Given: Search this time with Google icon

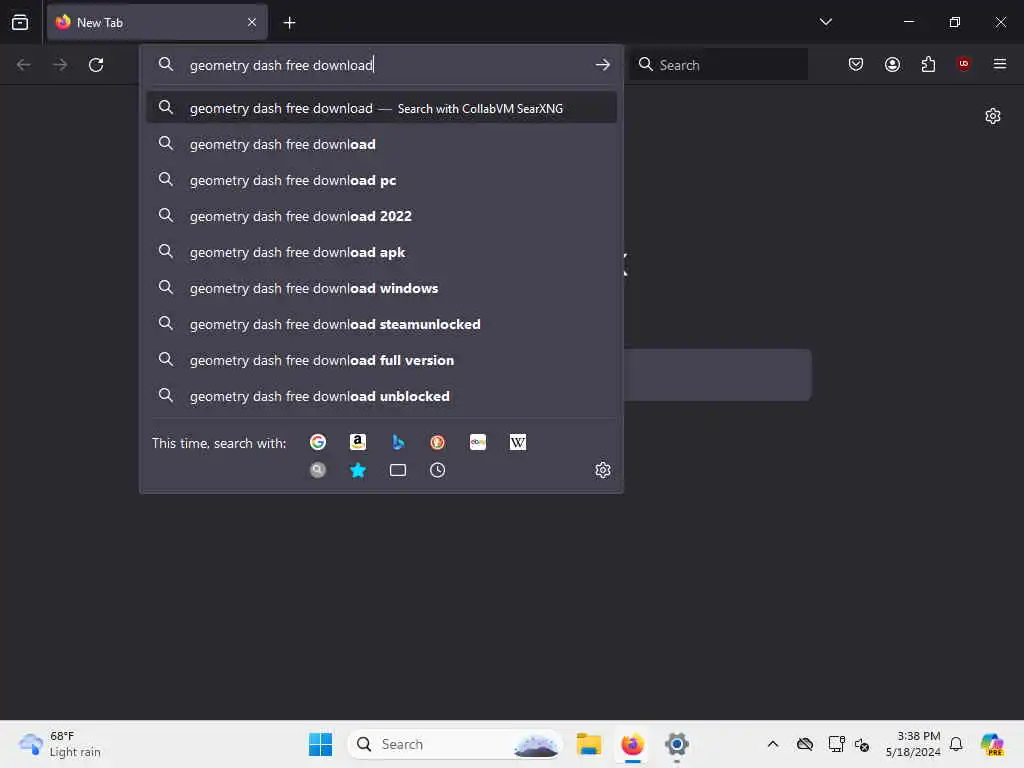Looking at the screenshot, I should coord(318,442).
